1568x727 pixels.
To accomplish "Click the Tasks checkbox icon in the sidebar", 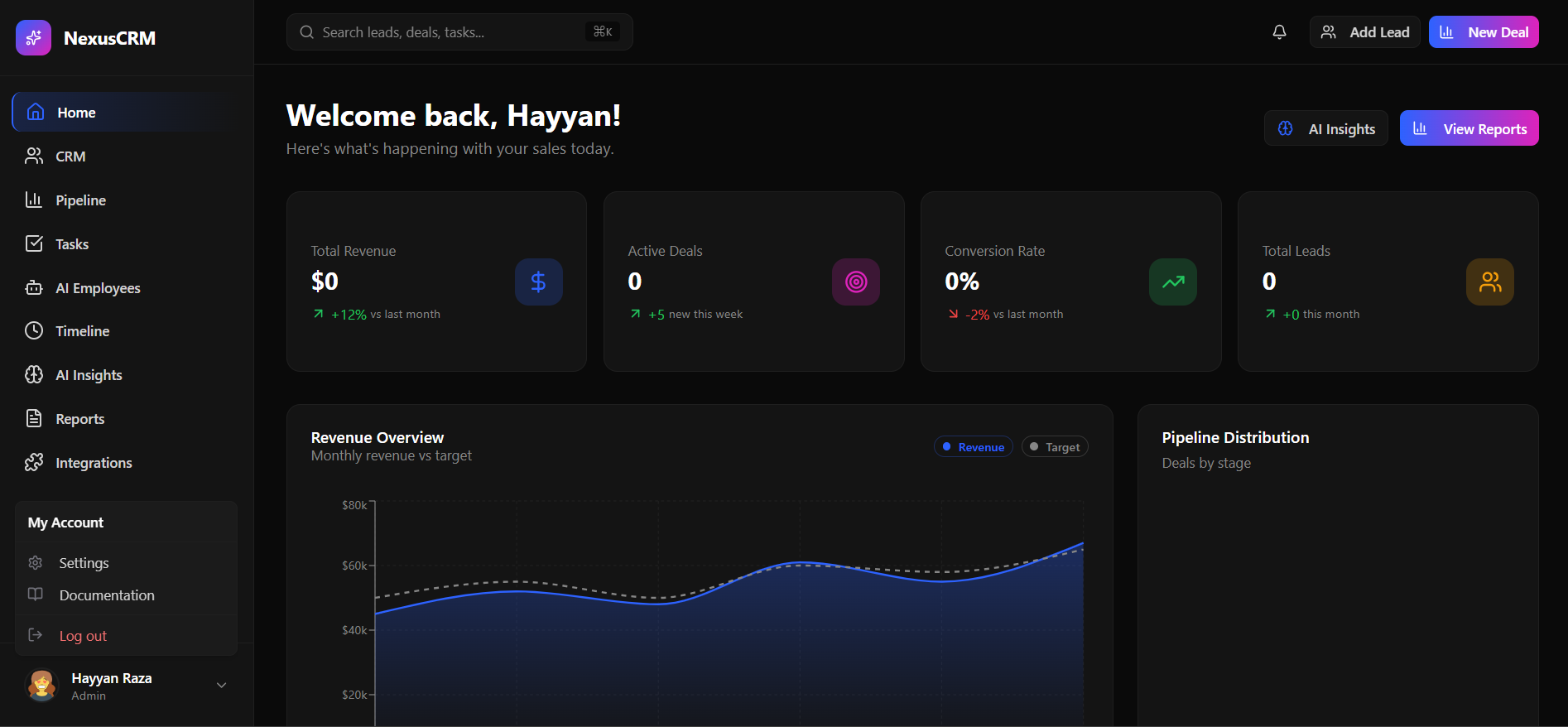I will pos(34,243).
